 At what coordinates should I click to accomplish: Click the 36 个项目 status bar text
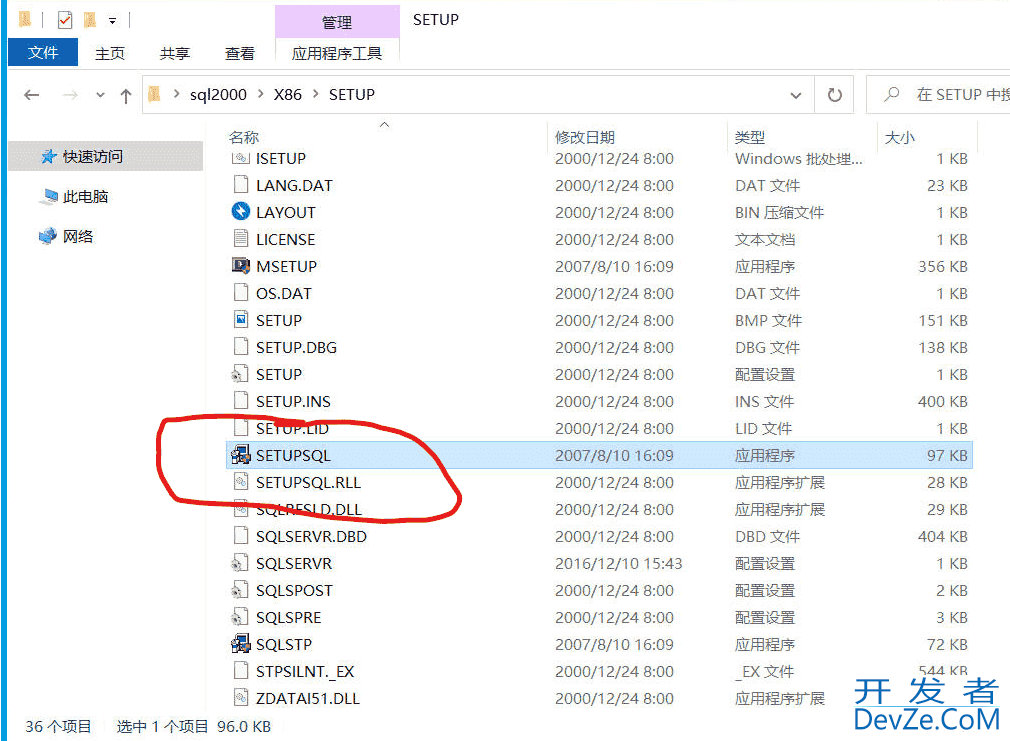point(58,727)
